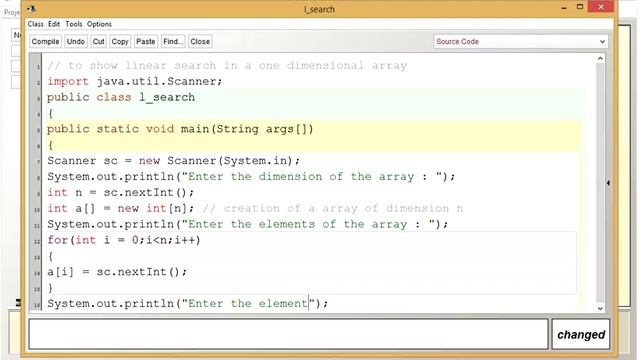Screen dimensions: 640x360
Task: Click the line 'public static void main(String args[])'
Action: point(180,129)
